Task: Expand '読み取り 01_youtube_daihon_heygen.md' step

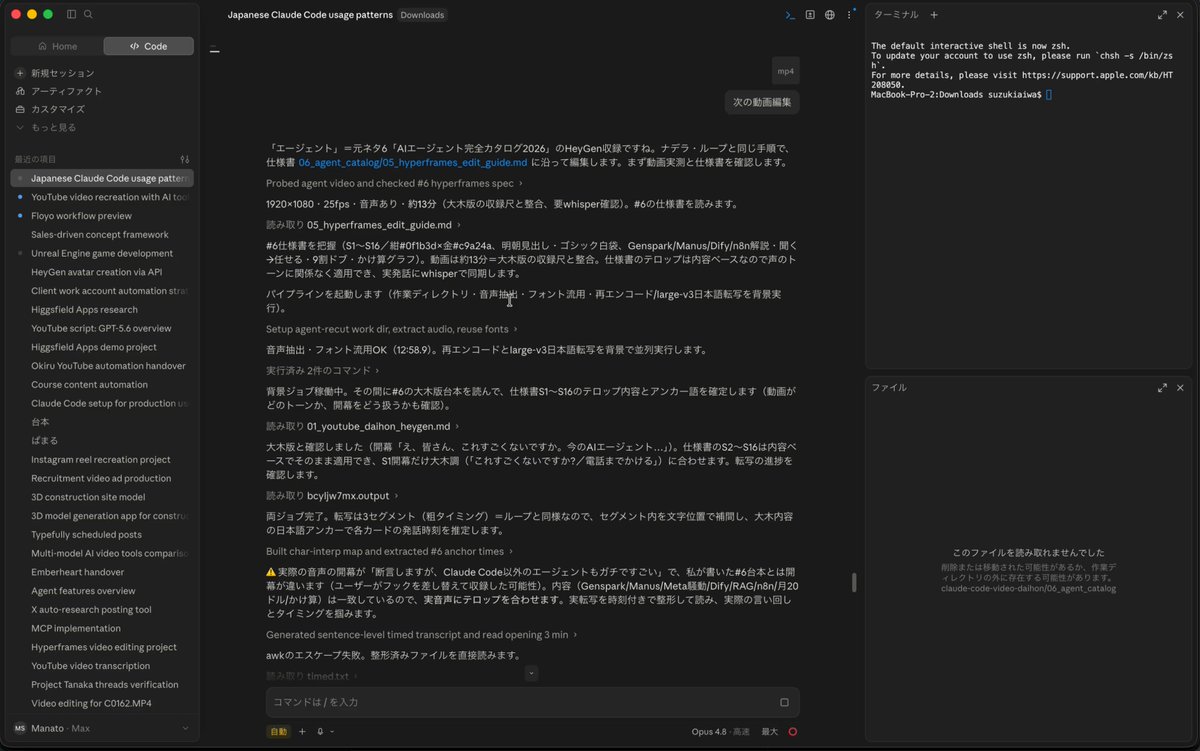Action: (363, 426)
